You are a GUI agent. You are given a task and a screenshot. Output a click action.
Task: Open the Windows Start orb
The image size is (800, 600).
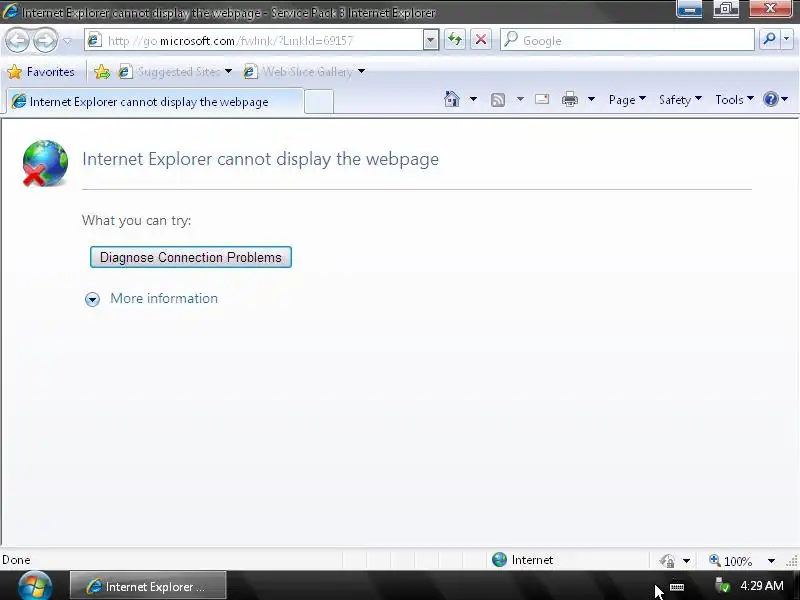click(35, 585)
